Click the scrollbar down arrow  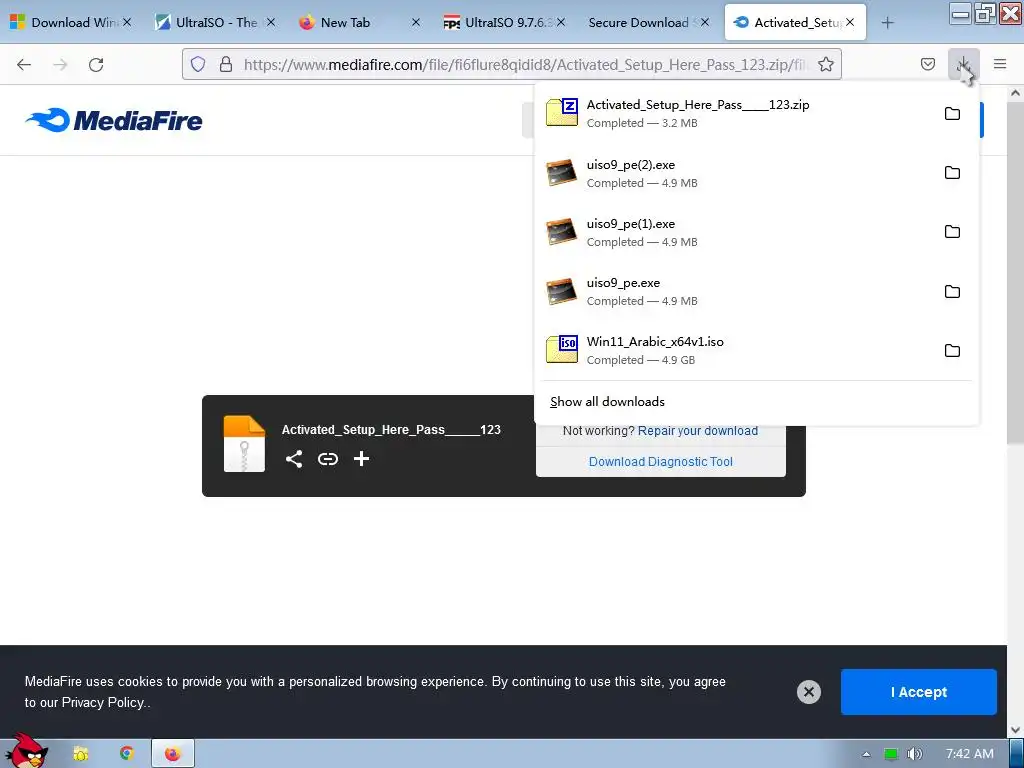pos(1015,729)
